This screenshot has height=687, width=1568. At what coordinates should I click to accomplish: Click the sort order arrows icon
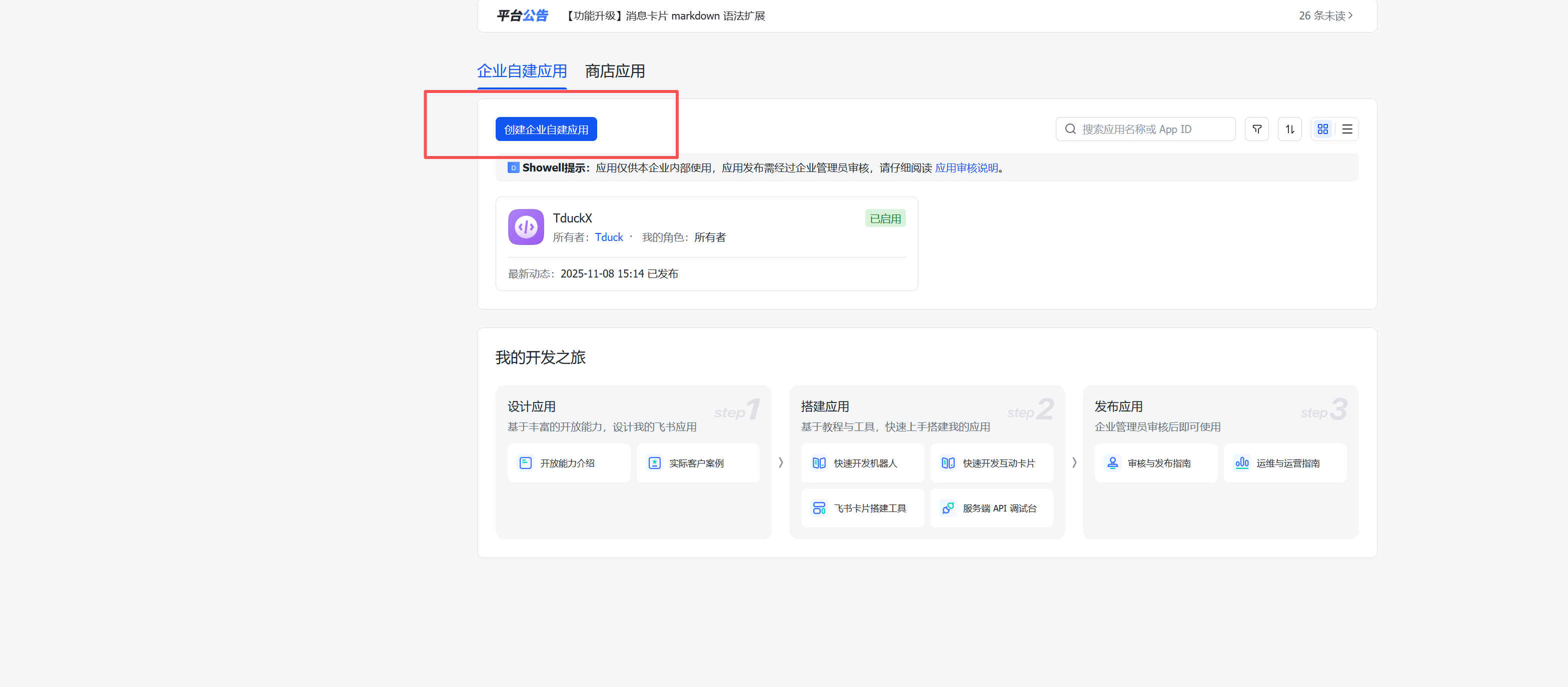(x=1289, y=129)
